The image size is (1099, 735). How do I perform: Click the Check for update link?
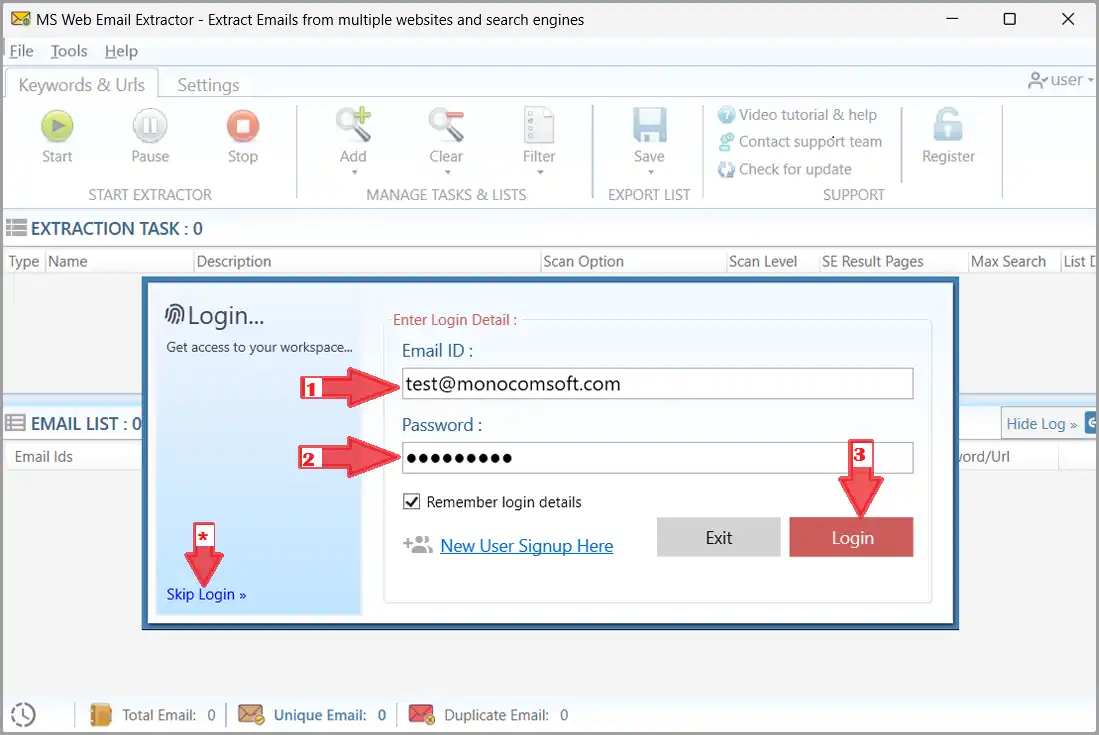[795, 169]
